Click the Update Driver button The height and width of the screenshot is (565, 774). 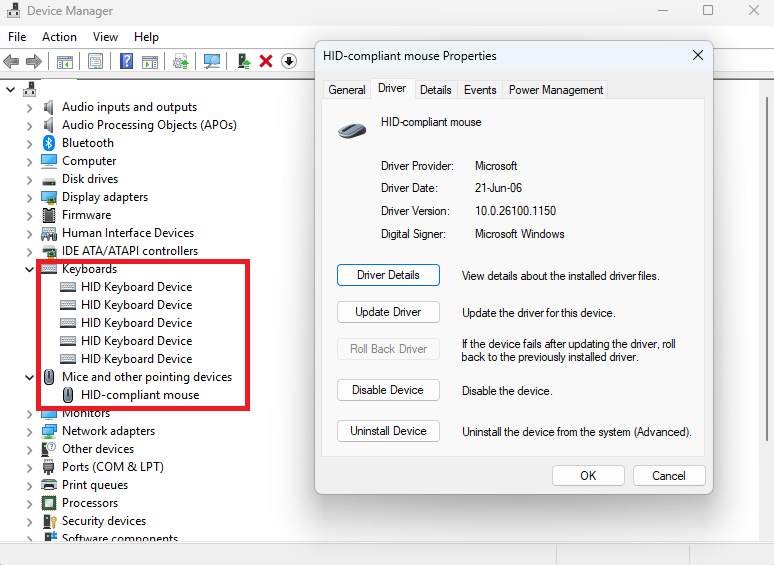click(x=388, y=312)
